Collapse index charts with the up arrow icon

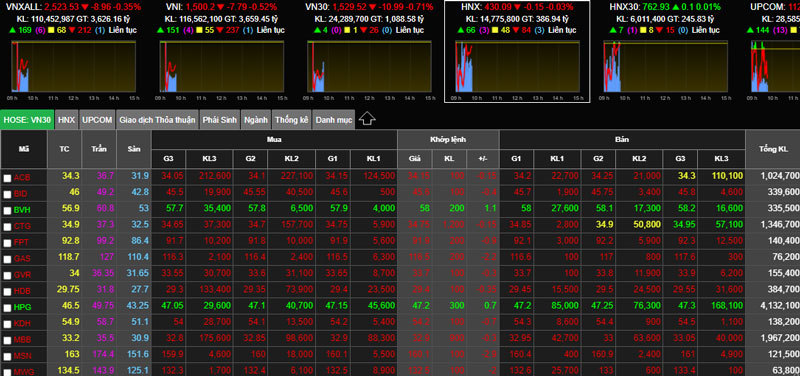click(367, 119)
